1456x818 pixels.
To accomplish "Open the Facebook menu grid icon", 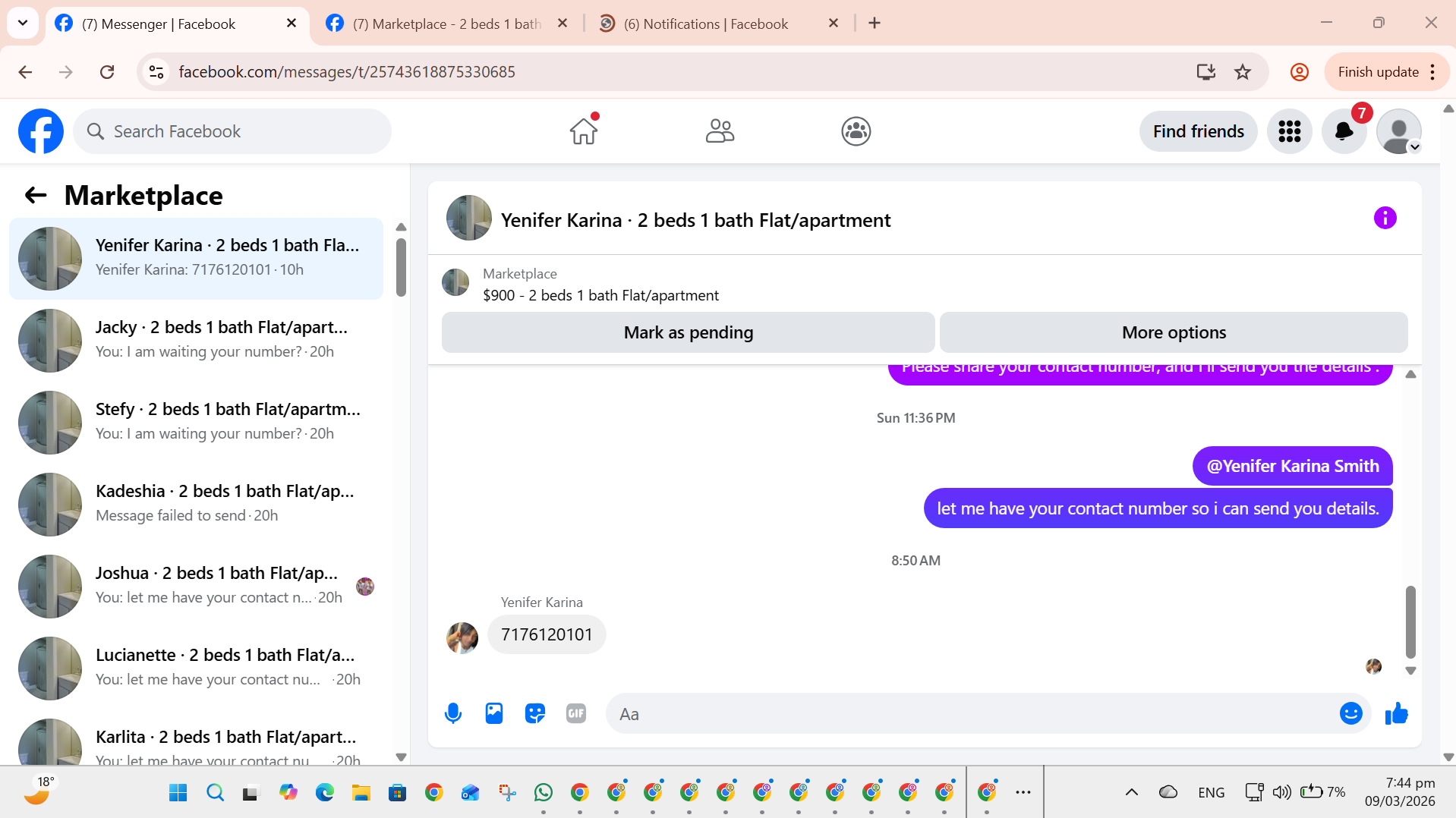I will 1289,131.
